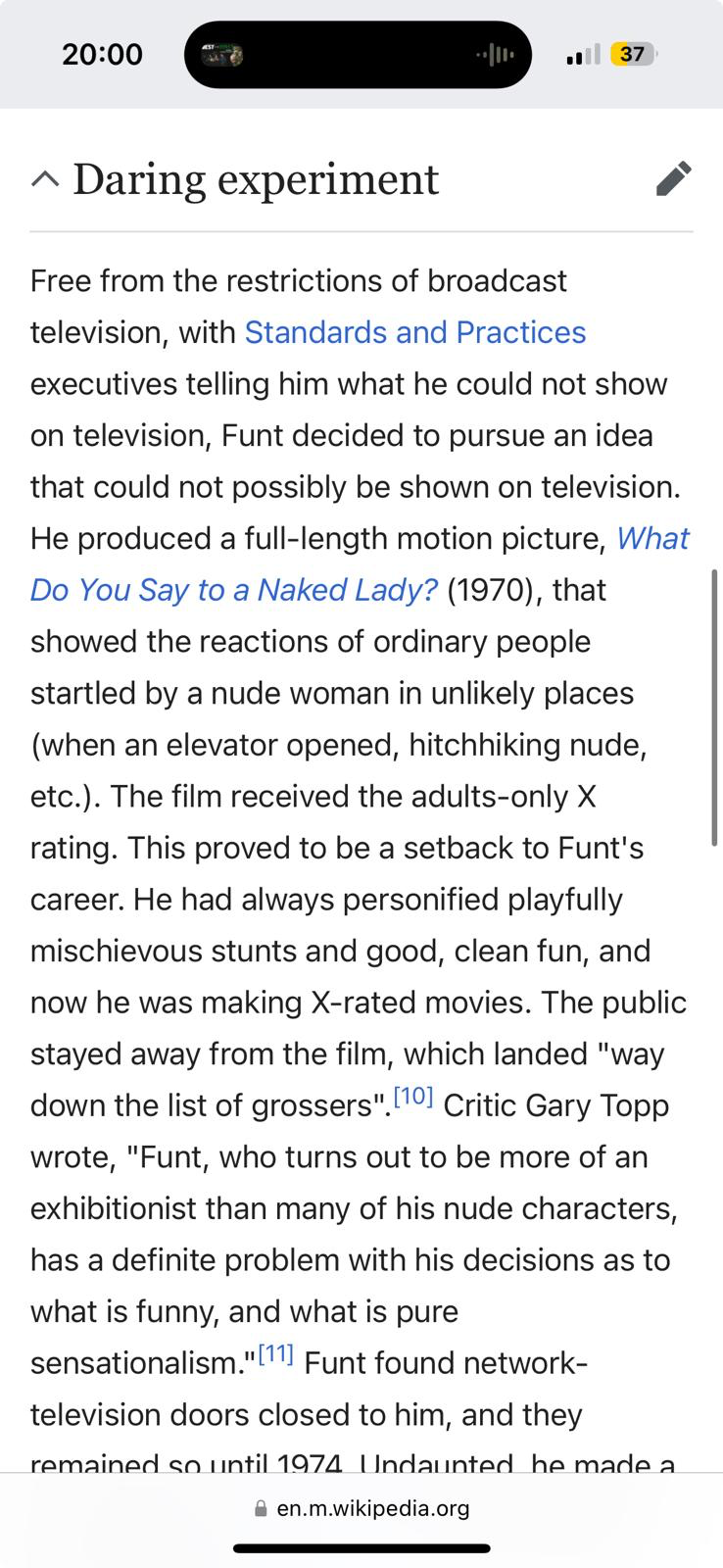The height and width of the screenshot is (1568, 723).
Task: Tap the battery indicator showing 37
Action: 634,54
